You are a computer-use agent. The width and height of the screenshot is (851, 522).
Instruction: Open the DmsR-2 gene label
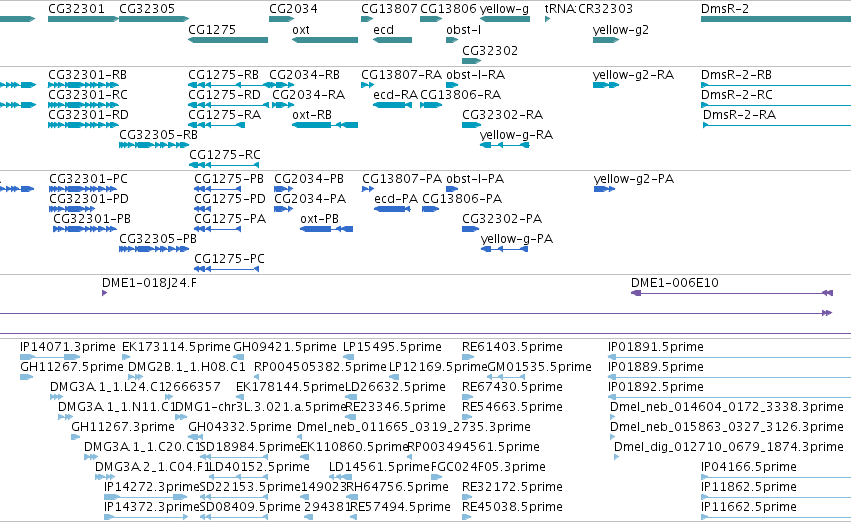[725, 9]
